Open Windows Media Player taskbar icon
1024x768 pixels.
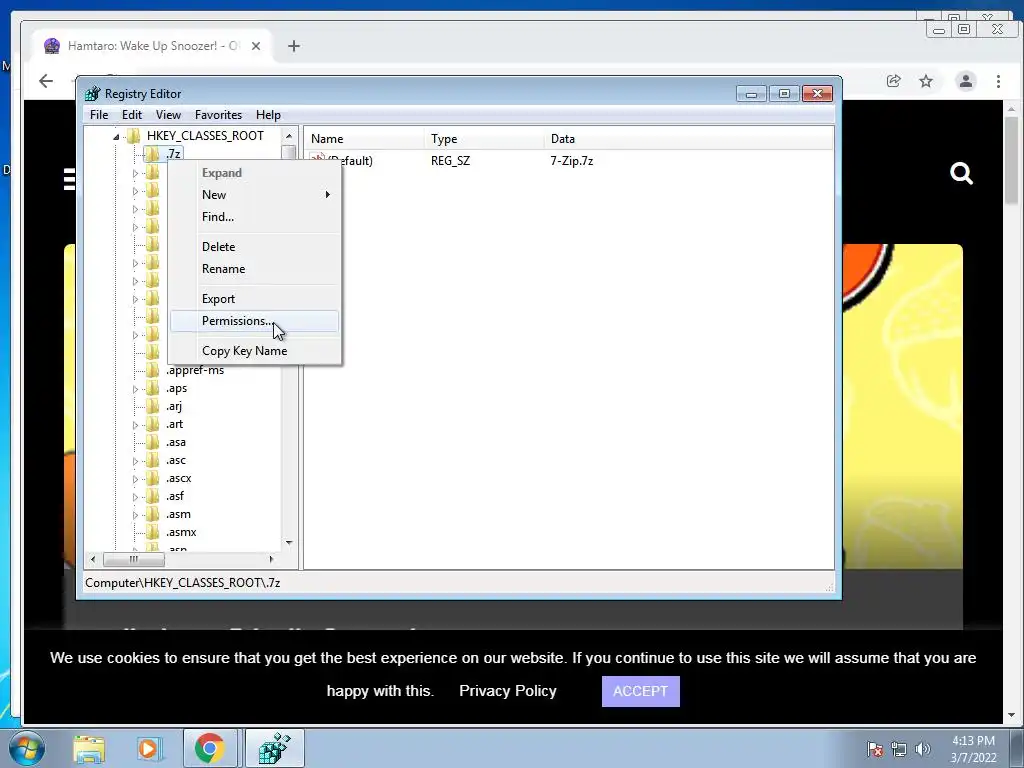click(149, 748)
